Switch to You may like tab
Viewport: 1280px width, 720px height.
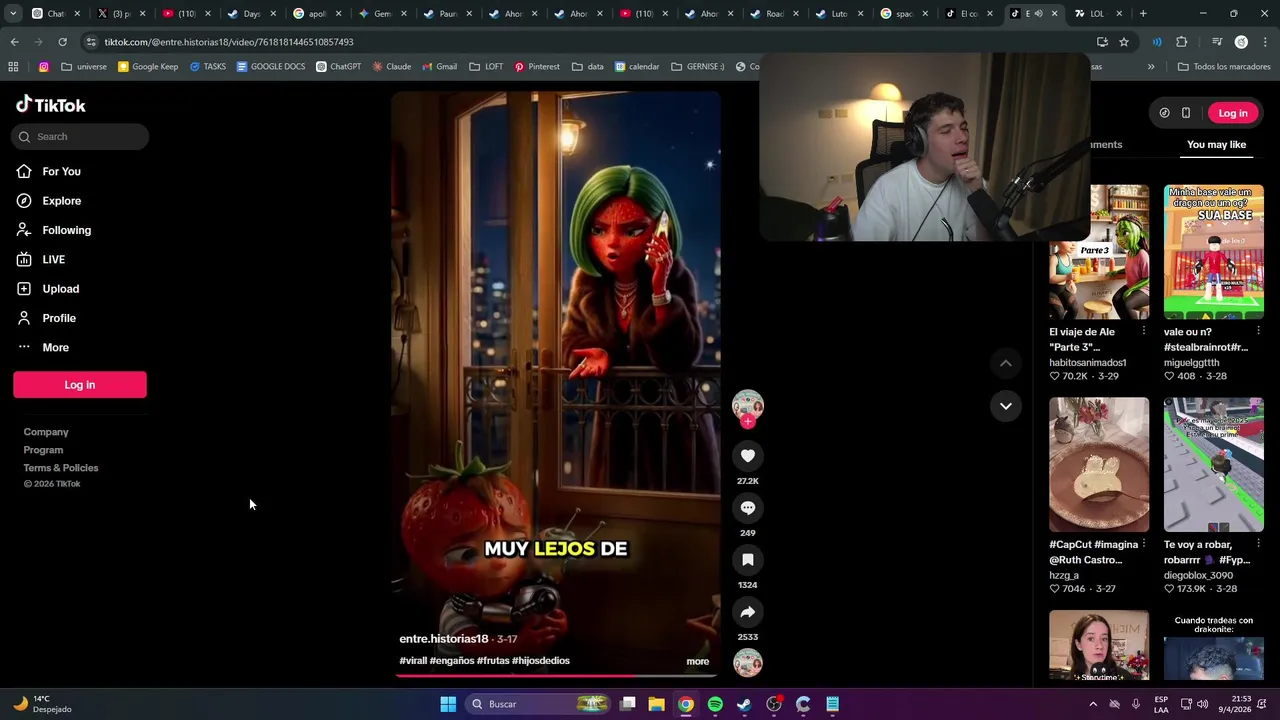click(1216, 145)
